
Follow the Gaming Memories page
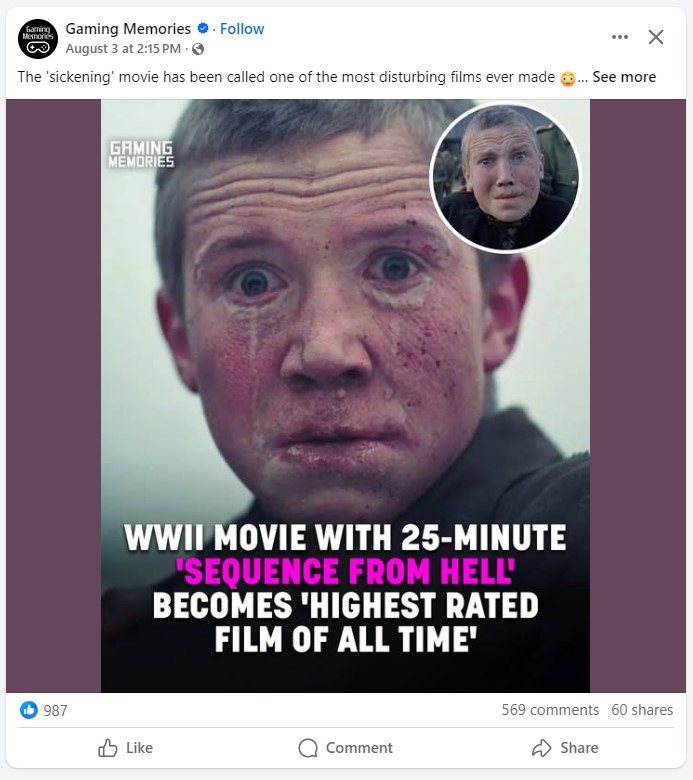[x=242, y=29]
